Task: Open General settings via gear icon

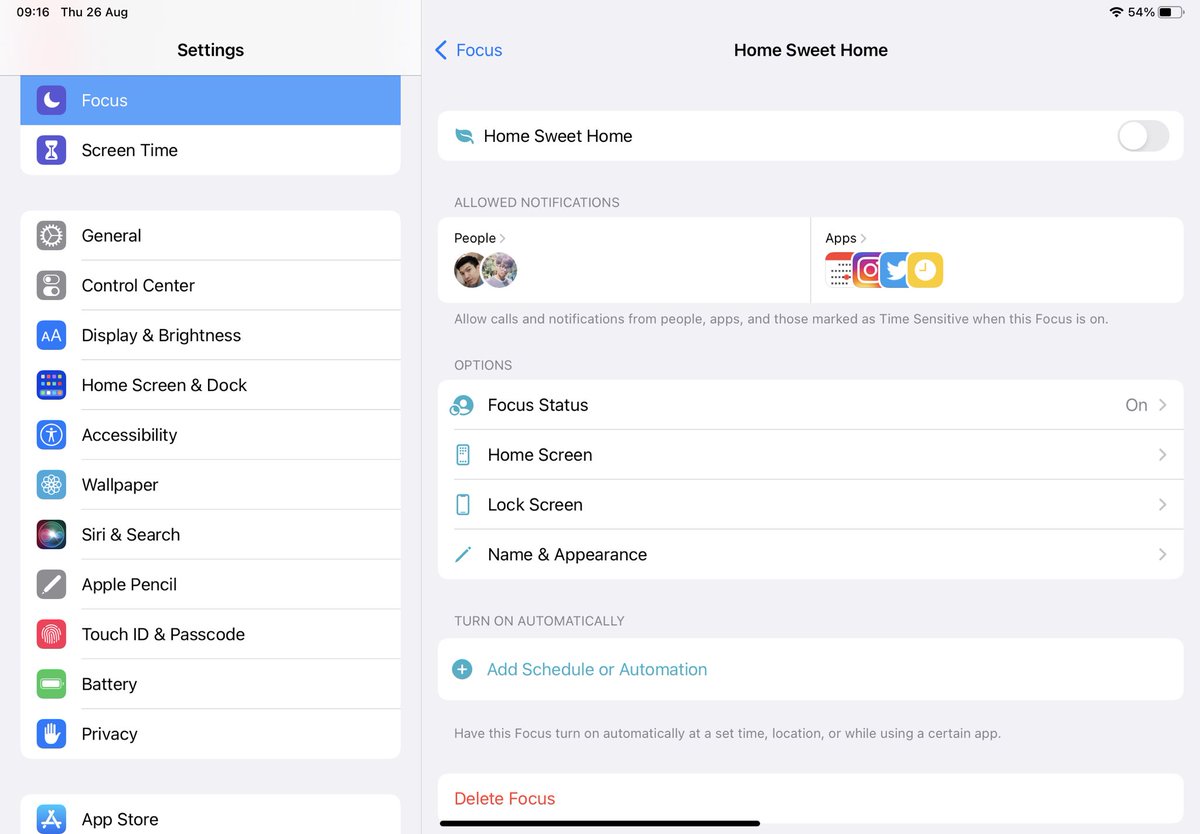Action: (51, 235)
